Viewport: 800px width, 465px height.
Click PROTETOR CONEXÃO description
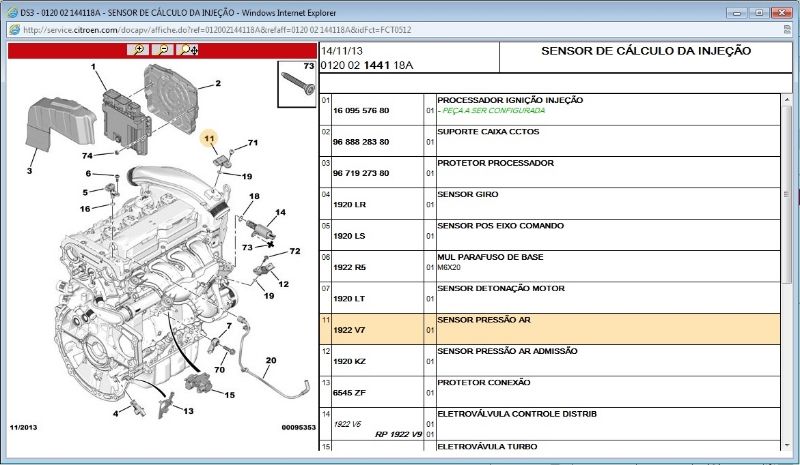(x=484, y=382)
